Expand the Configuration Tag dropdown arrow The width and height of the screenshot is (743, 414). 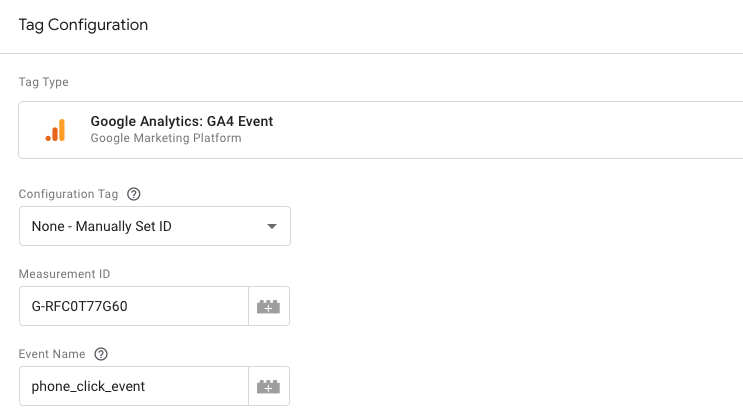click(x=271, y=226)
